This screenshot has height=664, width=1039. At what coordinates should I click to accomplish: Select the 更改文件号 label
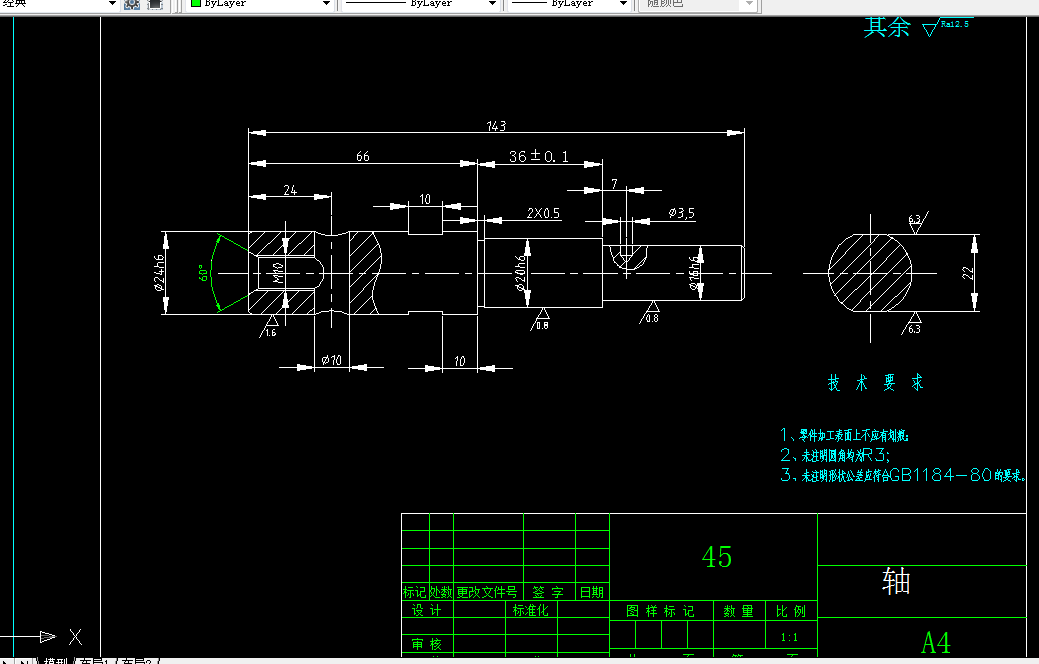click(x=486, y=592)
